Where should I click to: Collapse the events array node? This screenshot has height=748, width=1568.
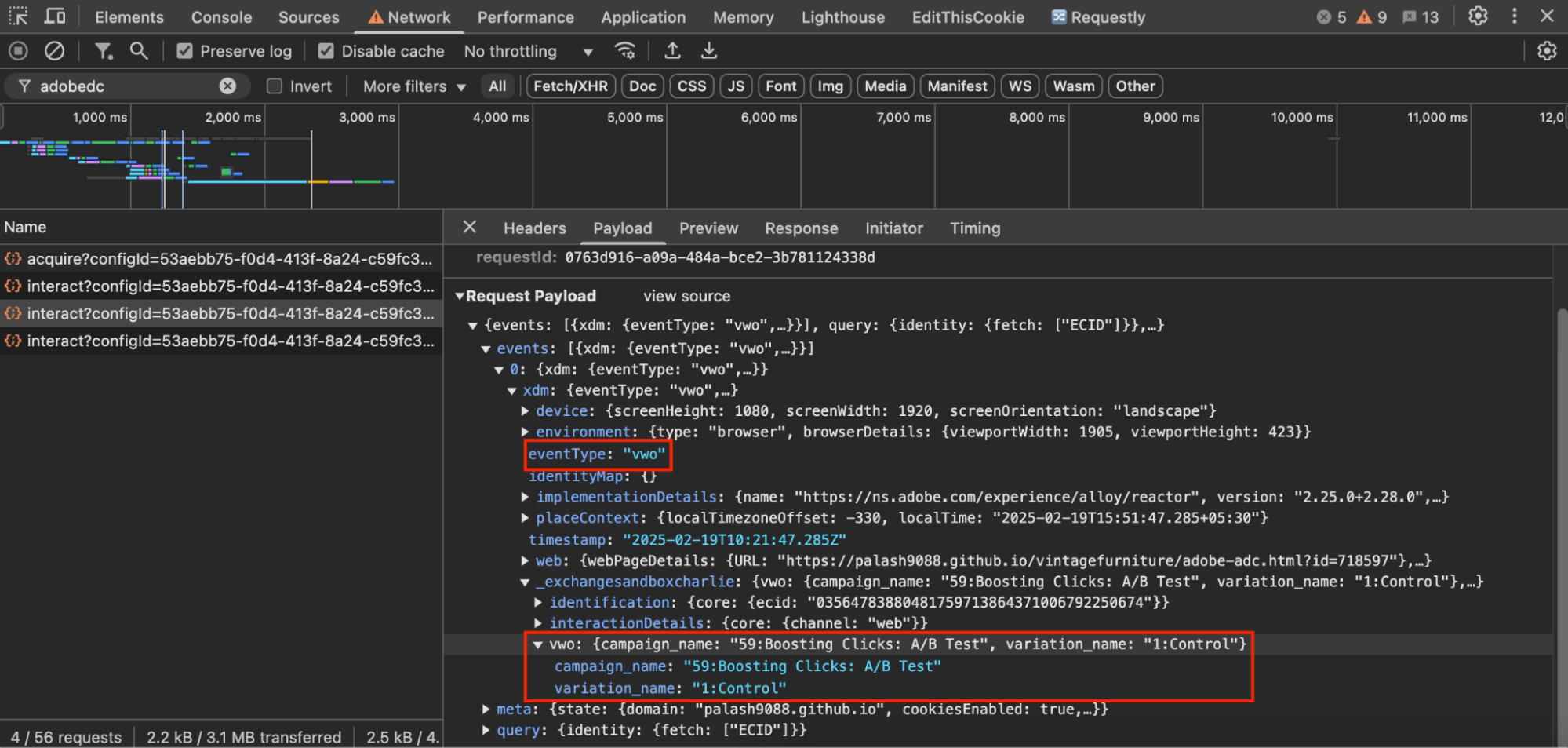coord(486,348)
